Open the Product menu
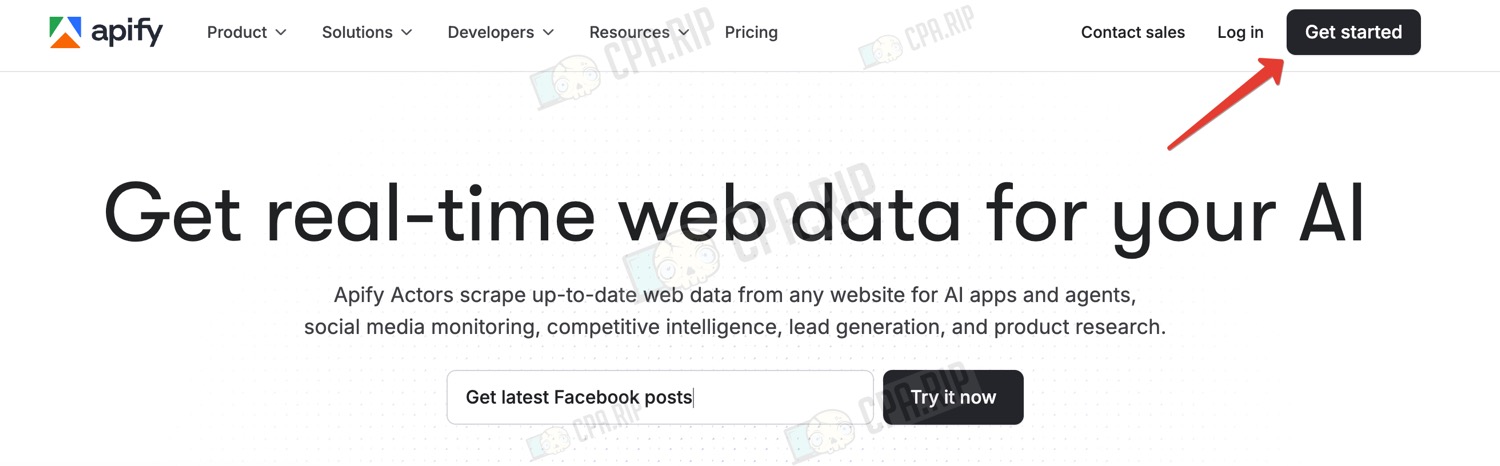The image size is (1500, 466). (237, 32)
